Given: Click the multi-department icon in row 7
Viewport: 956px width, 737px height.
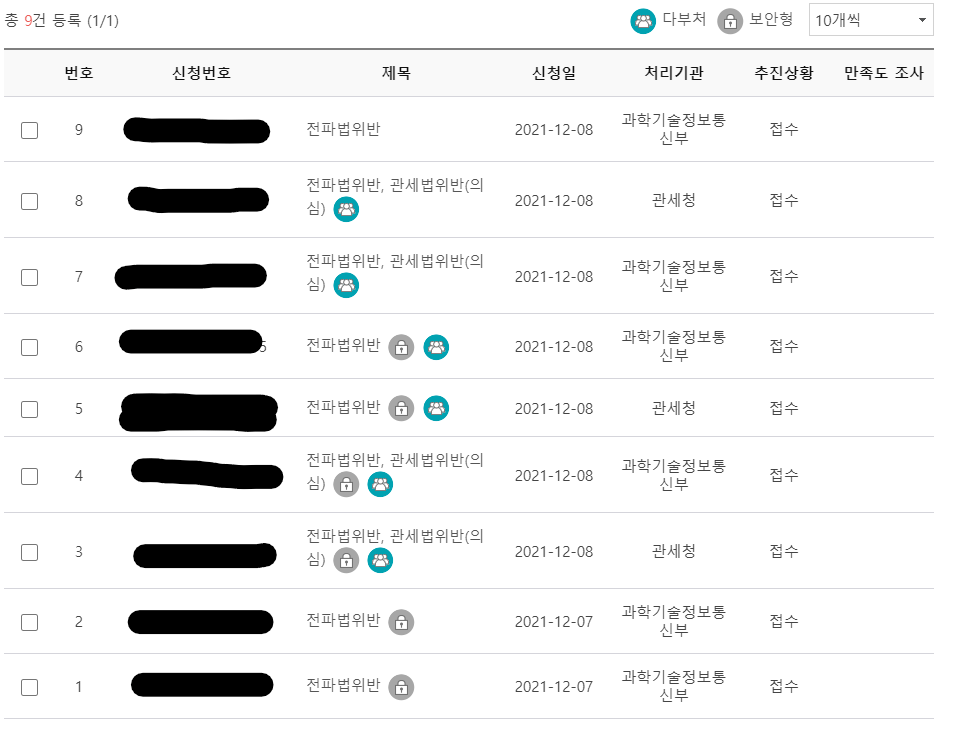Looking at the screenshot, I should 346,285.
